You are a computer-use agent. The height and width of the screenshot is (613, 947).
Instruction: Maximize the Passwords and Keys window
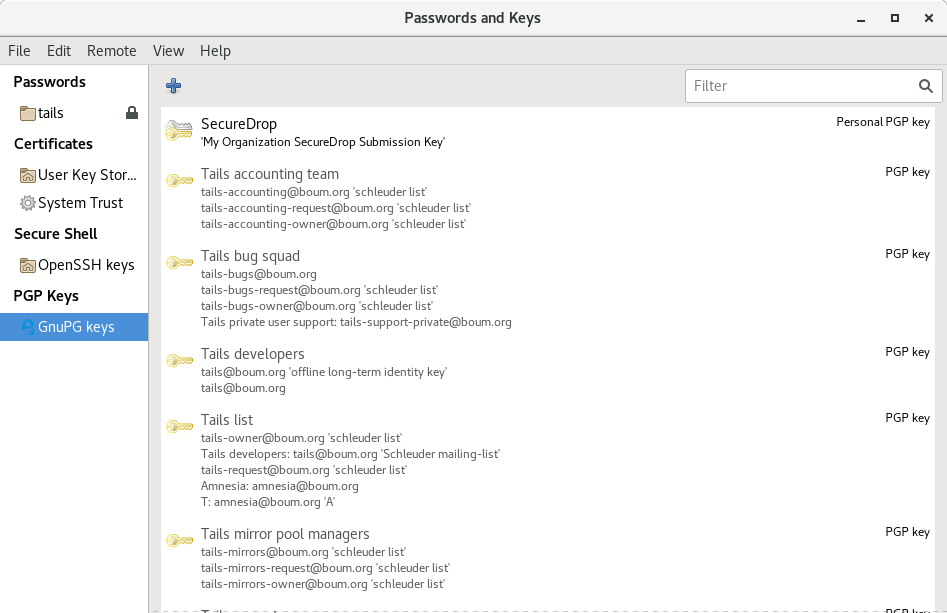pyautogui.click(x=895, y=18)
